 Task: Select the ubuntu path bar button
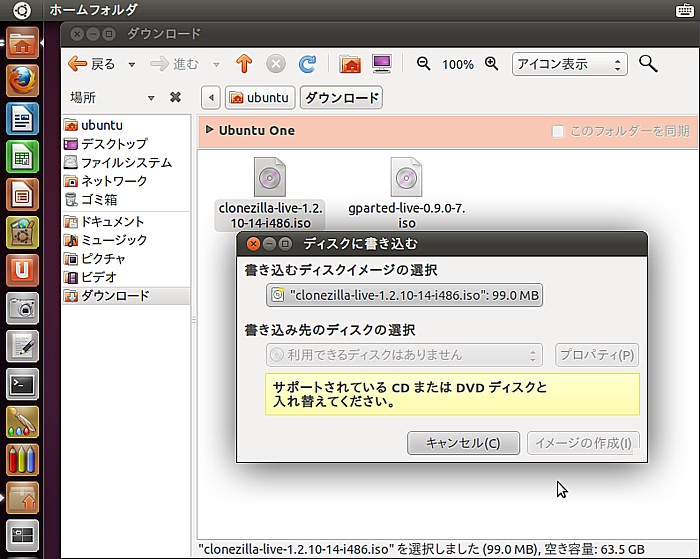point(260,97)
